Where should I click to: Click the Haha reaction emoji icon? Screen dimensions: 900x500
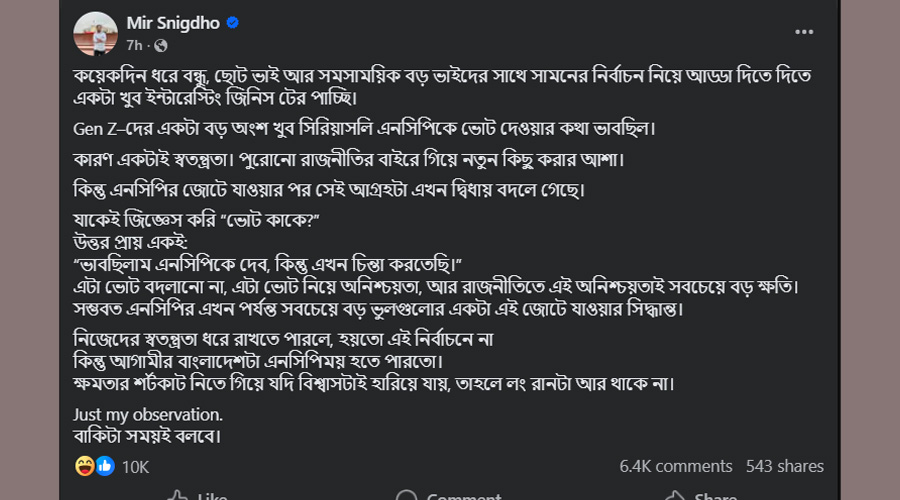click(86, 466)
